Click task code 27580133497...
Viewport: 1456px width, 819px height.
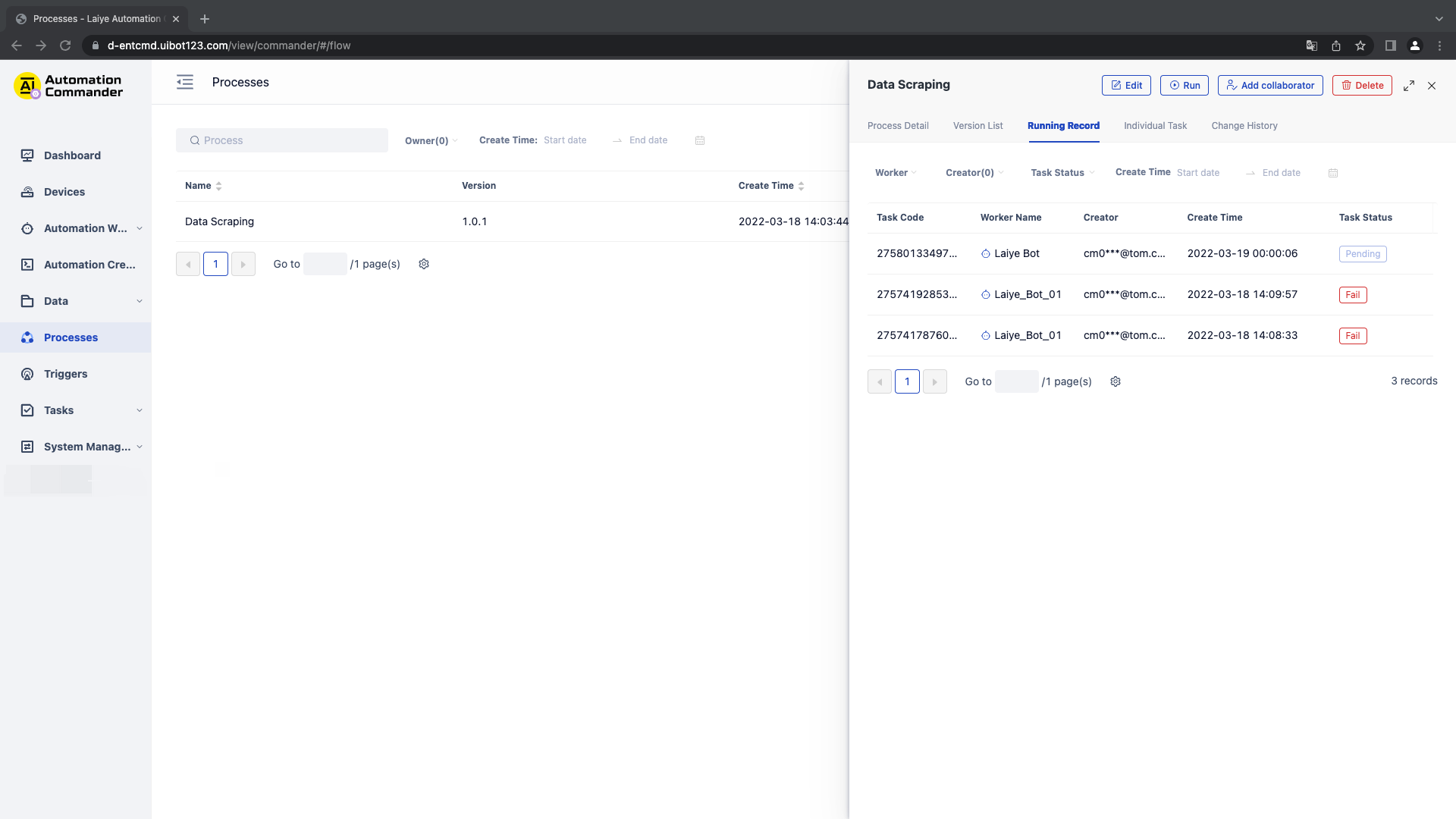(x=917, y=253)
